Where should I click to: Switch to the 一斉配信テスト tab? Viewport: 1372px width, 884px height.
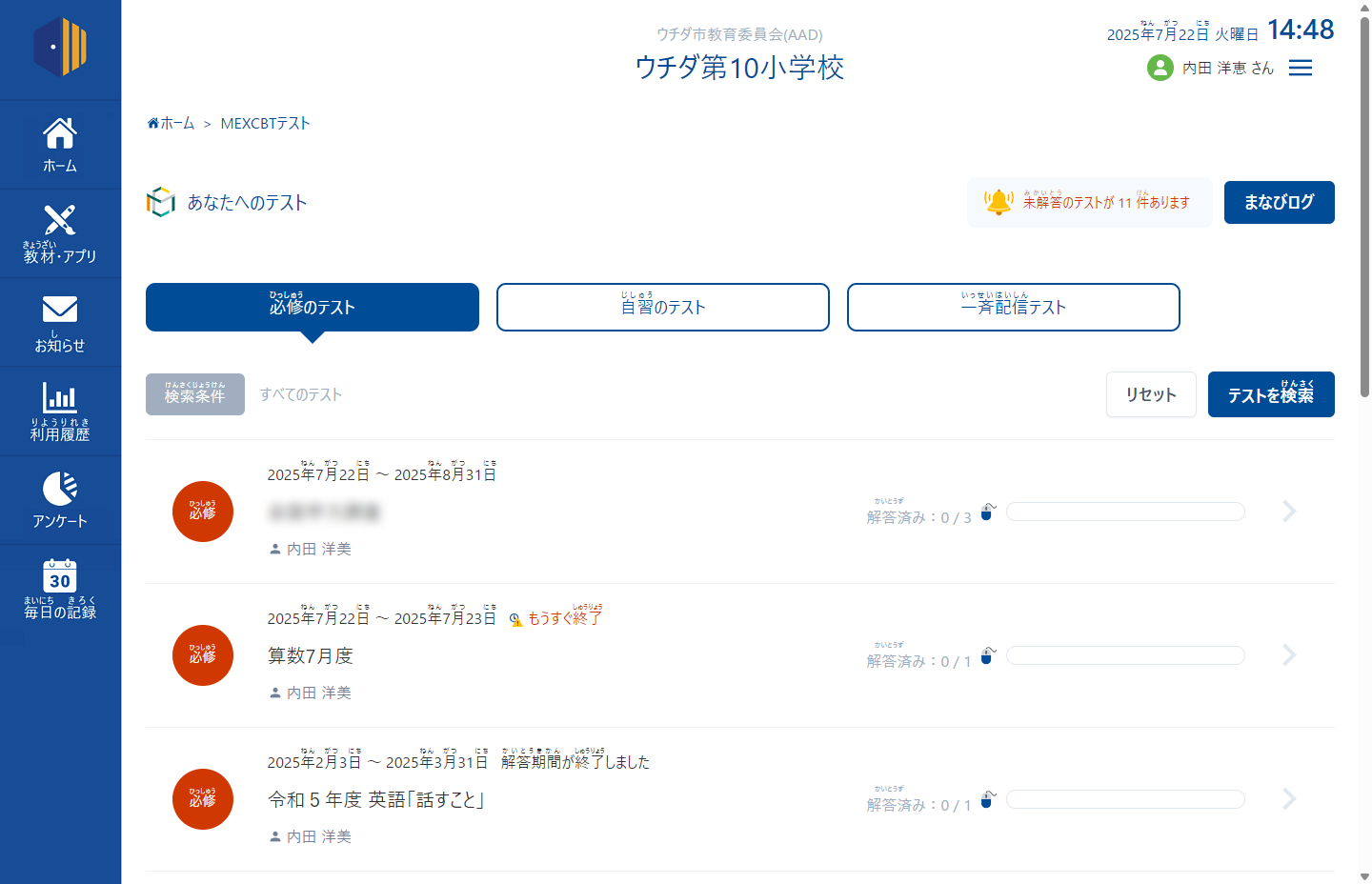coord(1013,307)
